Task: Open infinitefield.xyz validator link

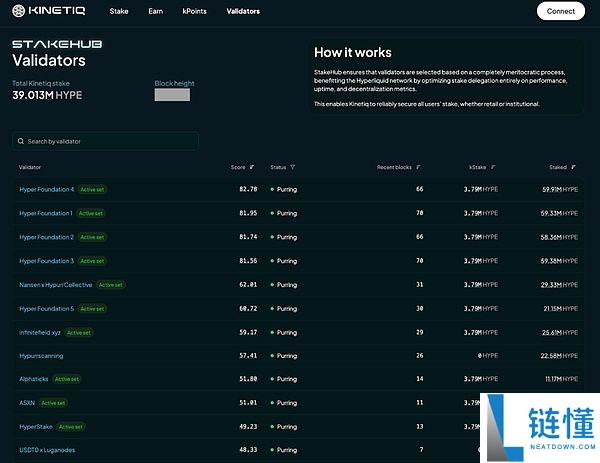Action: pyautogui.click(x=40, y=333)
